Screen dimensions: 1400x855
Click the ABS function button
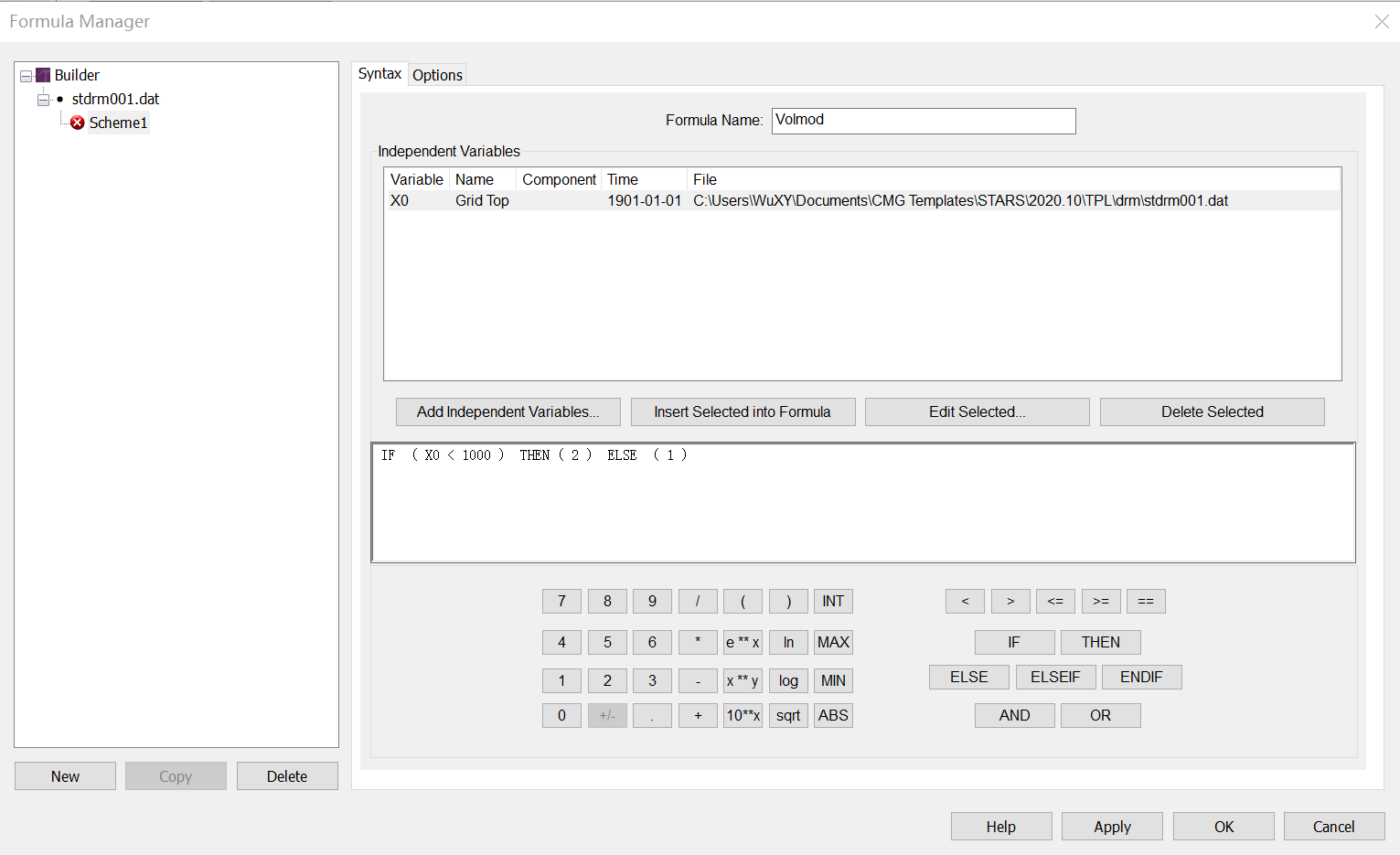coord(833,715)
